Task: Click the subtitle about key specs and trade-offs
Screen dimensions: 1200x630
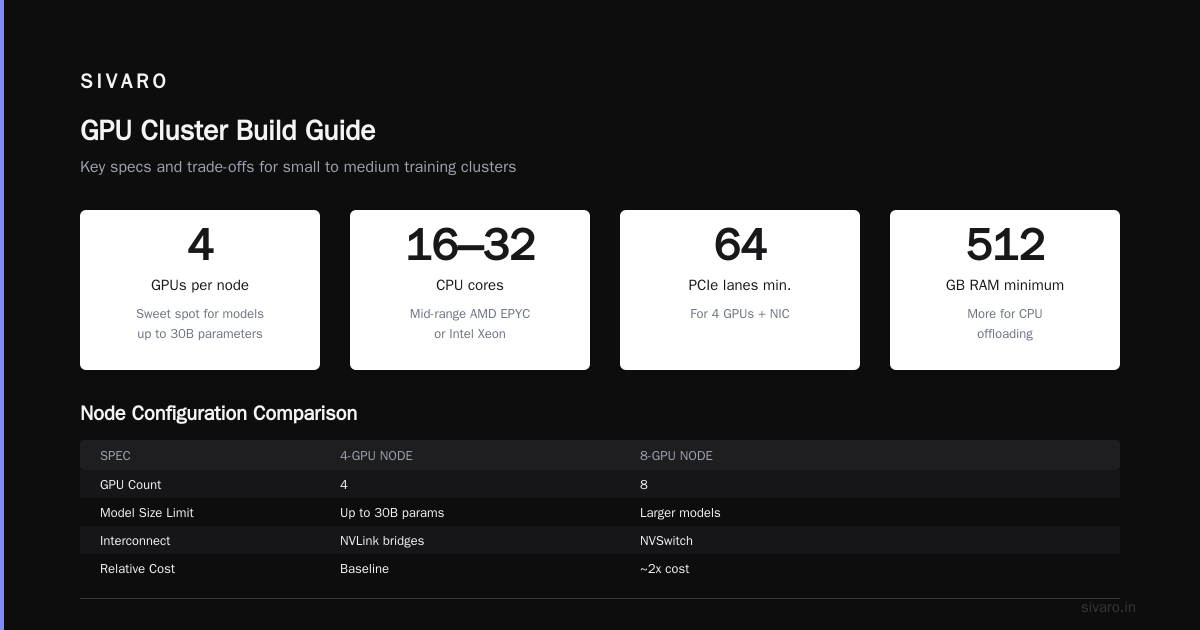Action: [x=298, y=167]
